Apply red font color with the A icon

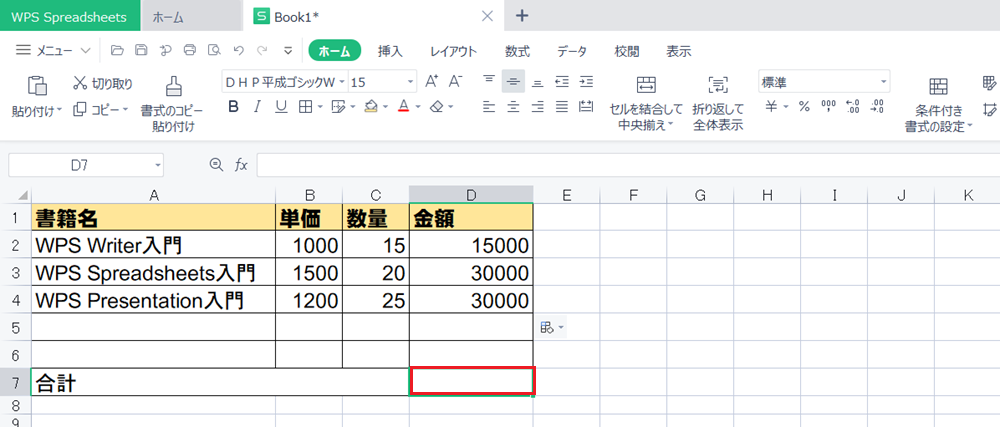coord(403,106)
